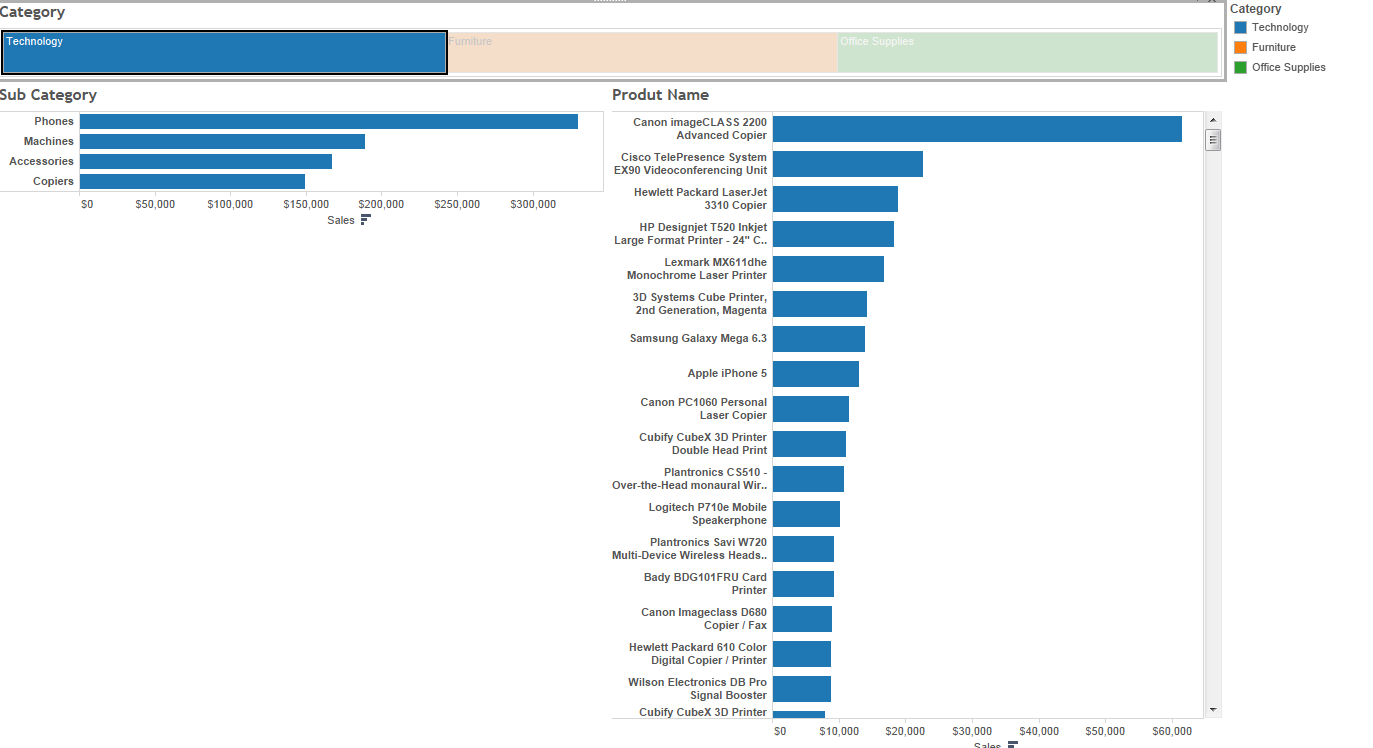Click the Plantronics Savi W720 label

point(690,549)
